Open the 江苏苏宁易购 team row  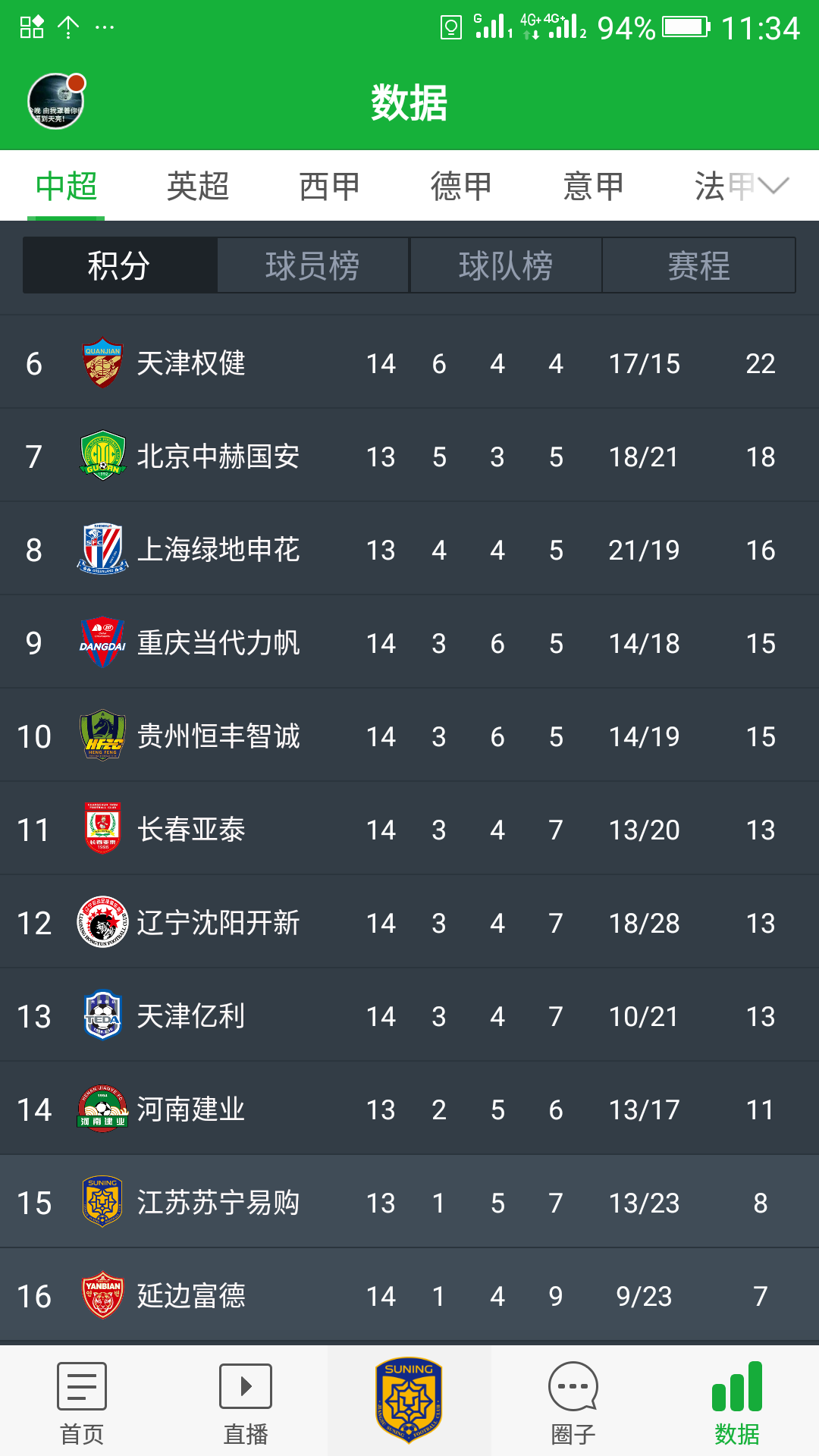[409, 1203]
